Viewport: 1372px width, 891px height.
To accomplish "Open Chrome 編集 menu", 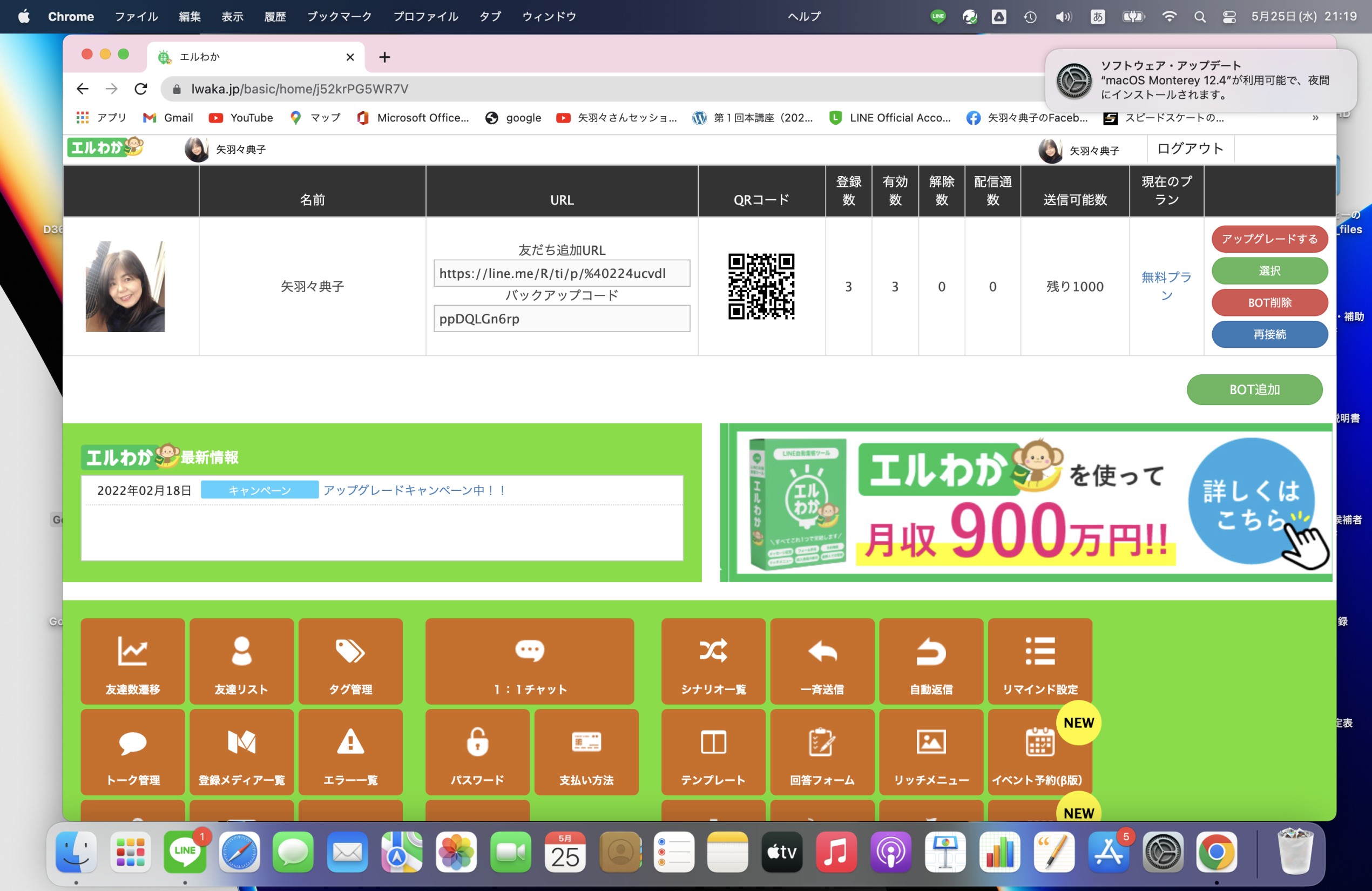I will (190, 17).
